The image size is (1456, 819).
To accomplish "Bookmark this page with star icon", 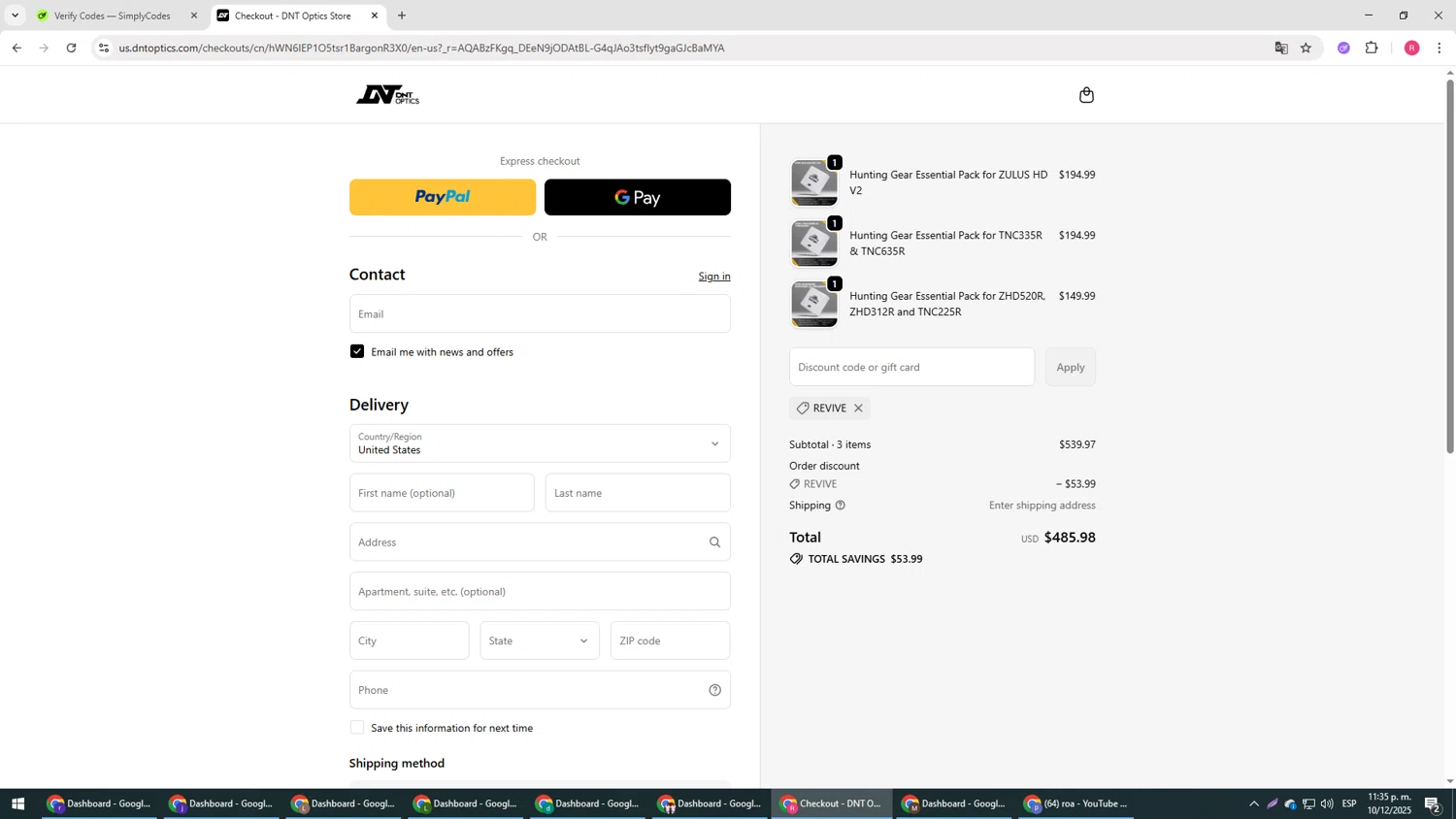I will (1306, 48).
